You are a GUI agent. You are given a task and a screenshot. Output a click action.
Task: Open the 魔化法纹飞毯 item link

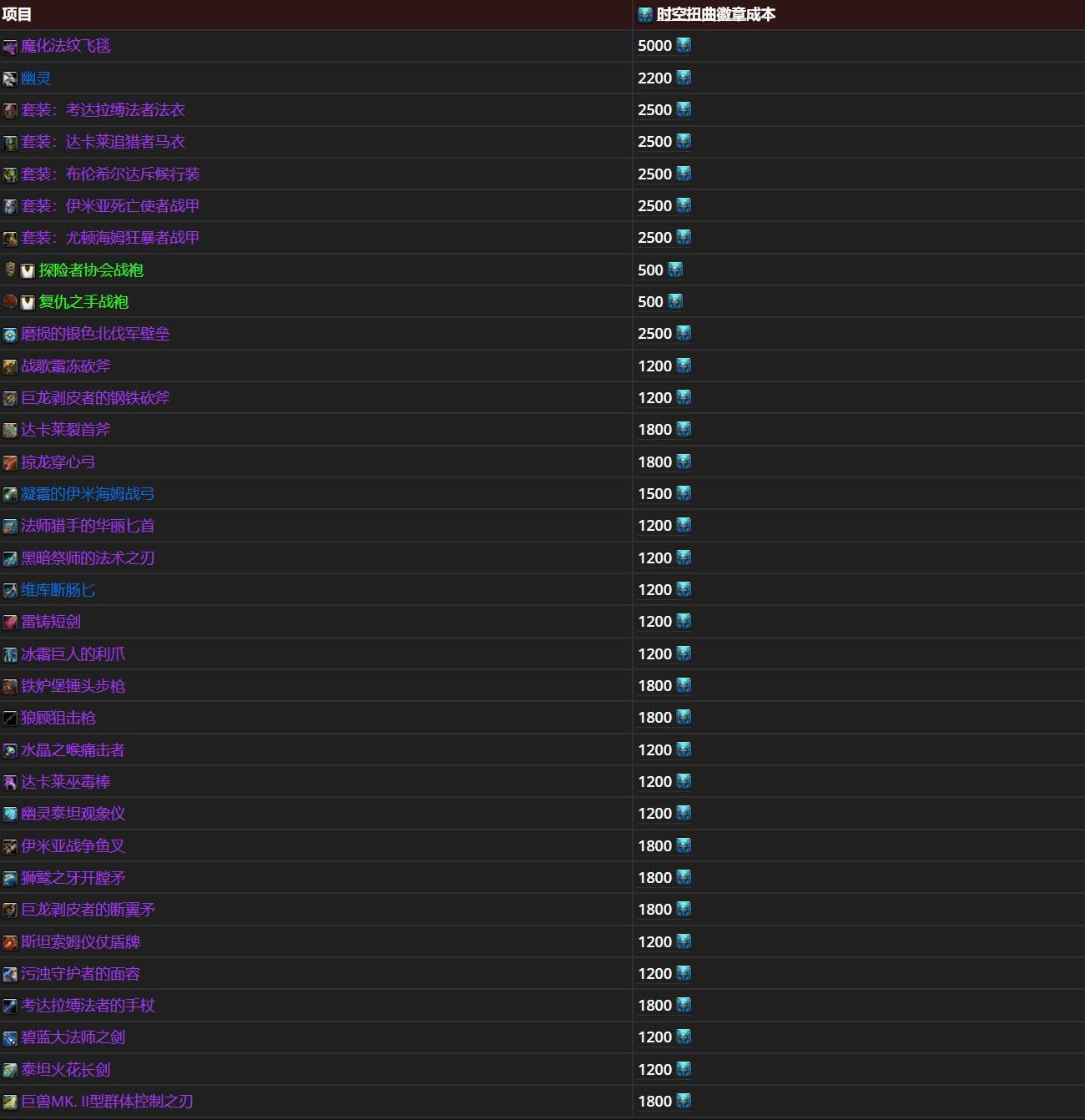(x=66, y=46)
